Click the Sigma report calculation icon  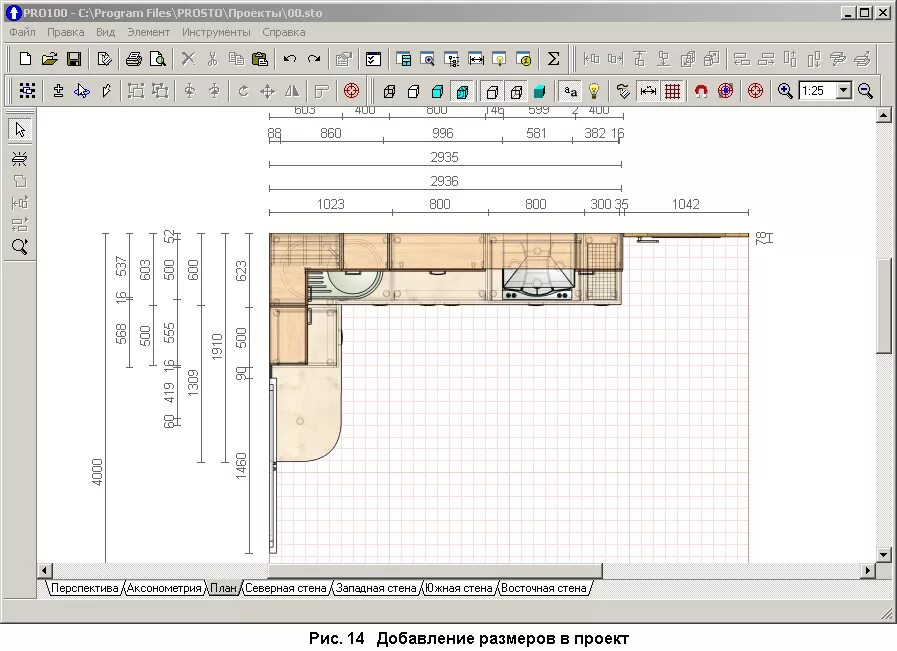[x=553, y=59]
